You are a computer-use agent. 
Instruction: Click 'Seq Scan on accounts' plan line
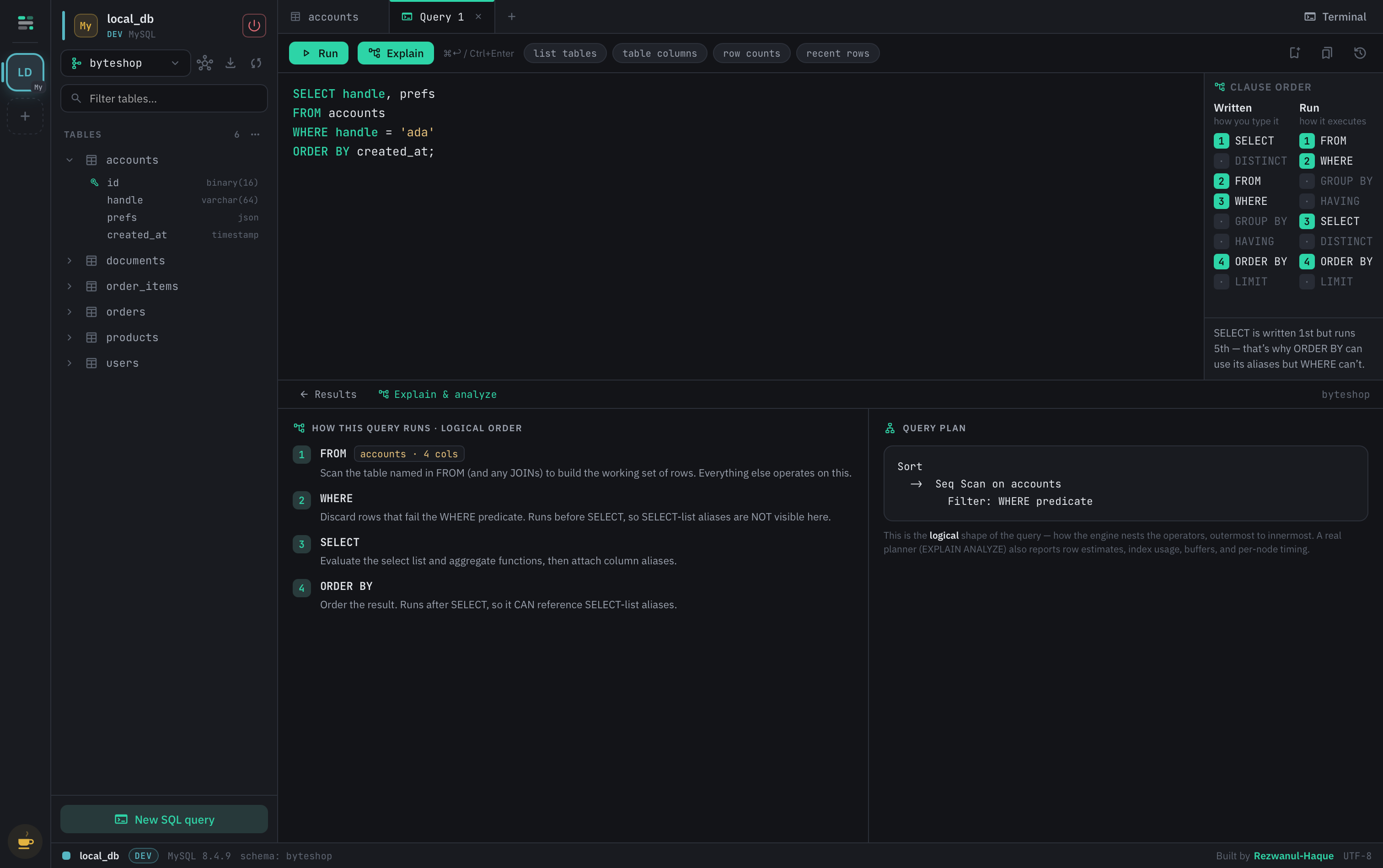[998, 484]
